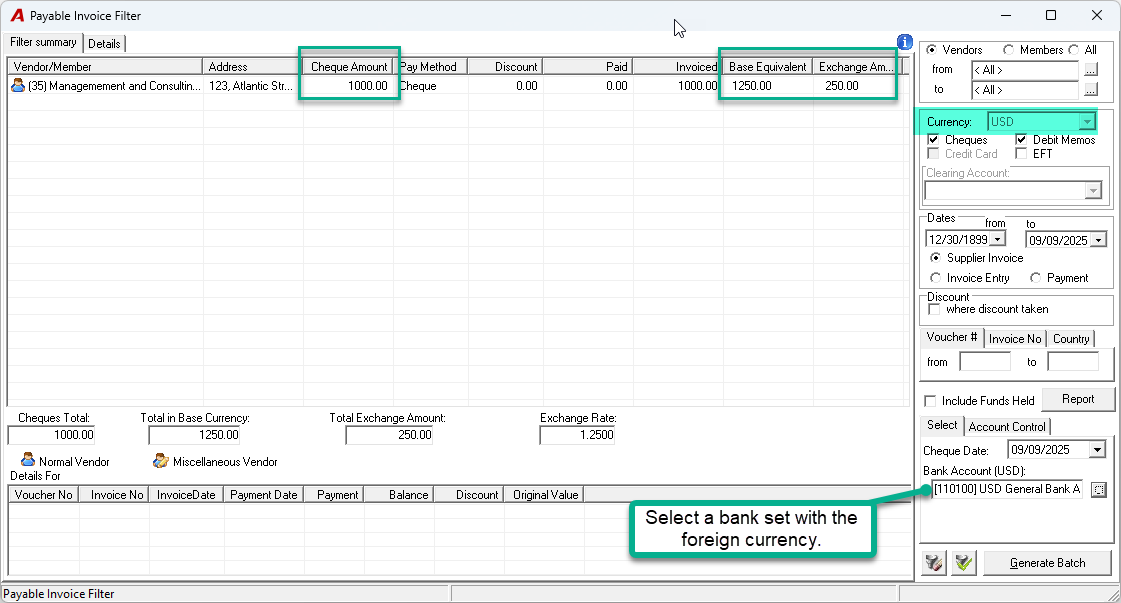Select the Supplier Invoice radio button
Screen dimensions: 1121x603
click(x=935, y=258)
